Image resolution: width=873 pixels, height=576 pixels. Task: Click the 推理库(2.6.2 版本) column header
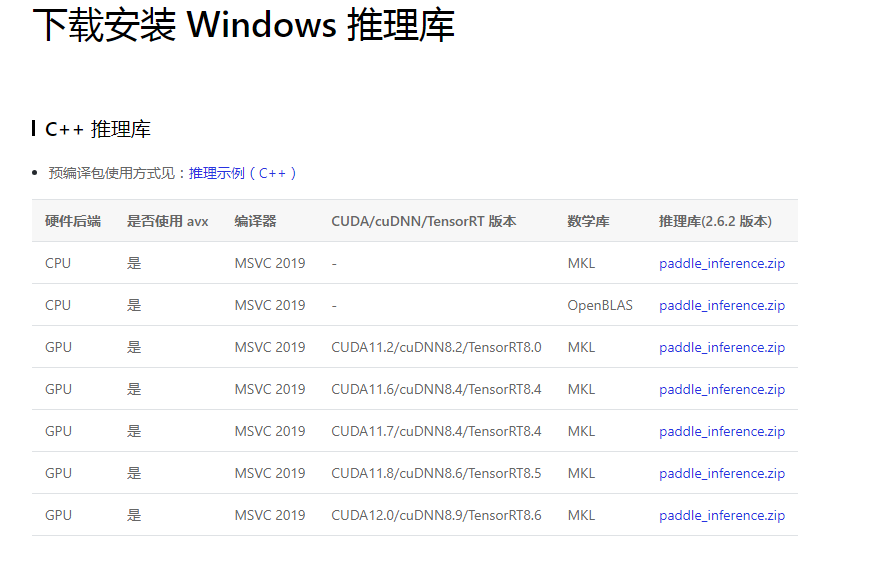point(715,221)
